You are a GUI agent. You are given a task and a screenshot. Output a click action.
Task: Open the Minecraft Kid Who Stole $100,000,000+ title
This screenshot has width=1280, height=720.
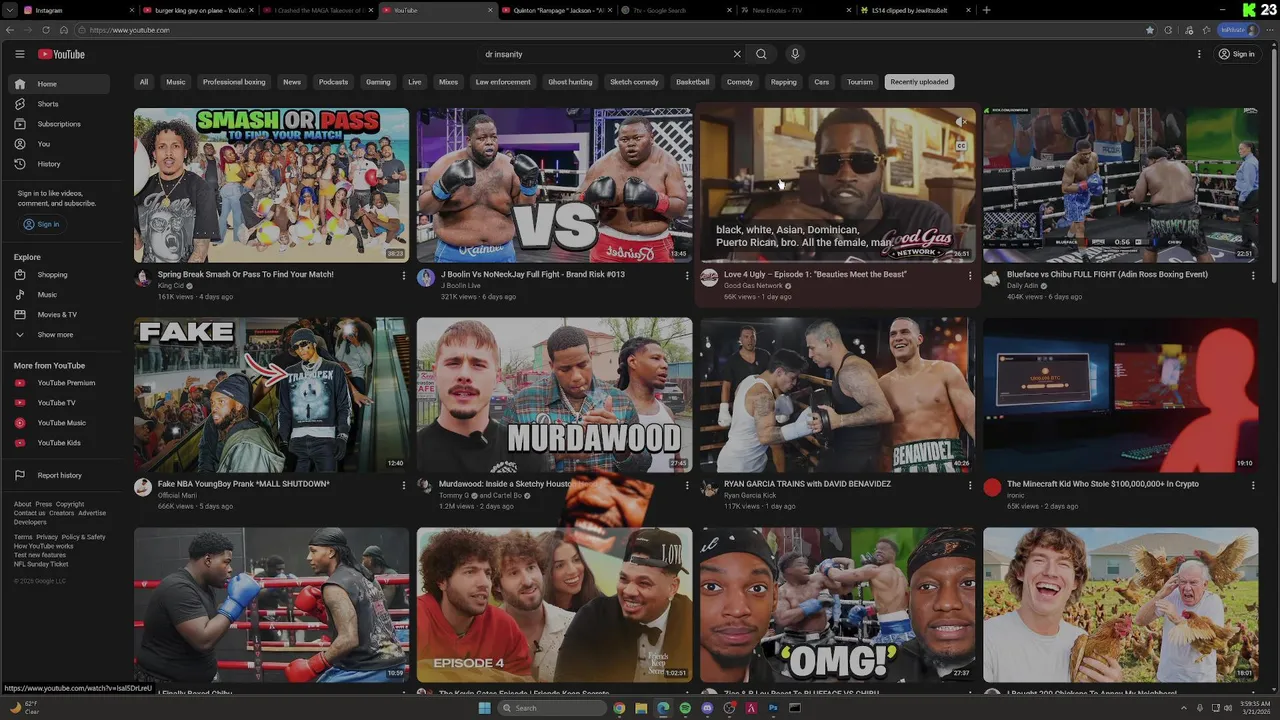[x=1103, y=484]
